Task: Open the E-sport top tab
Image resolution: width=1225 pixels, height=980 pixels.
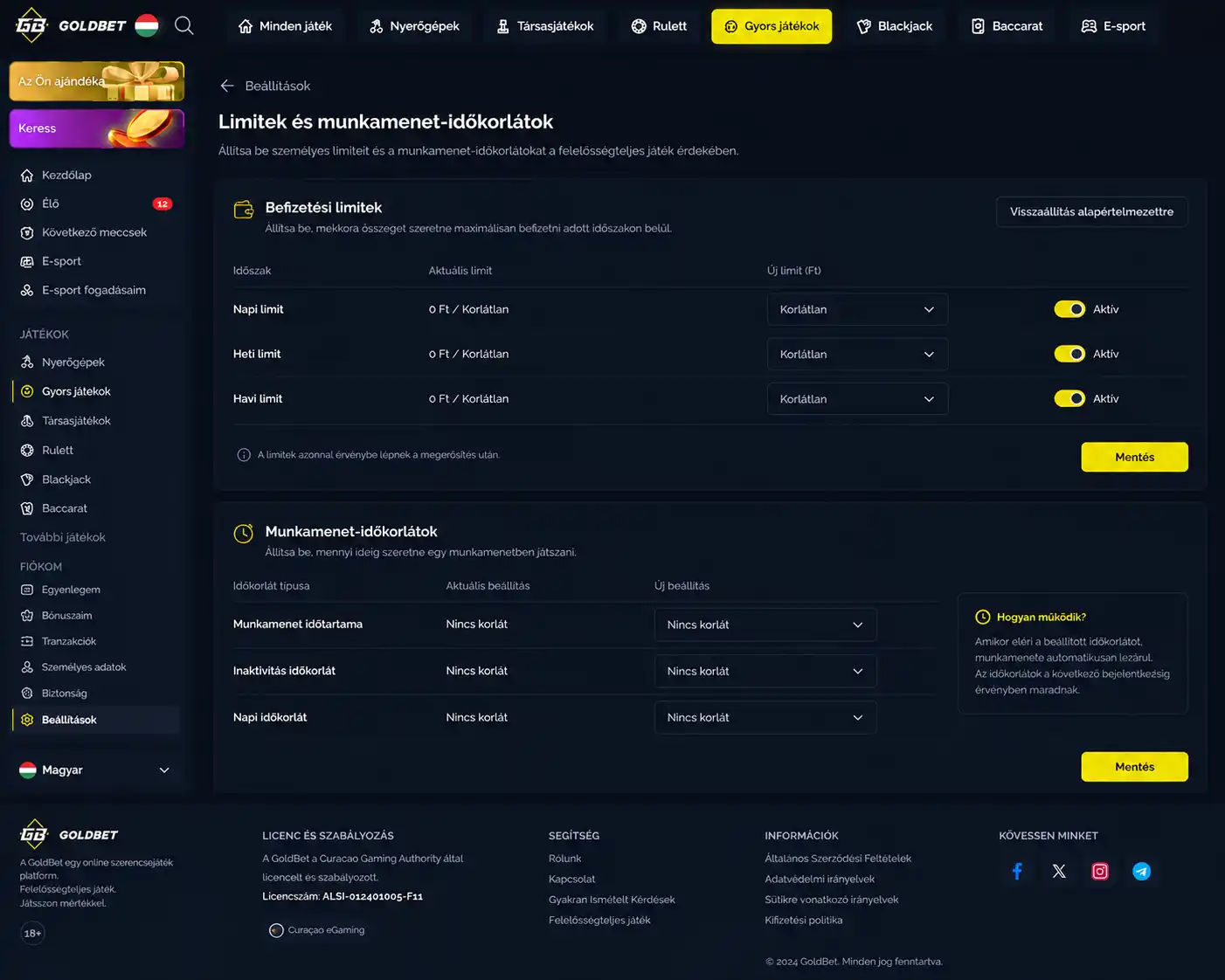Action: [1113, 26]
